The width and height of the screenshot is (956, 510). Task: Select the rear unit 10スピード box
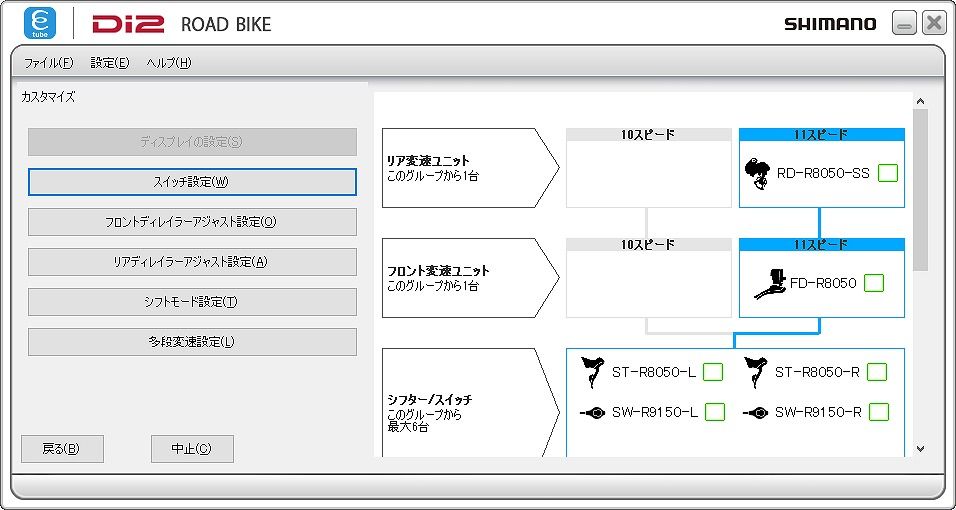tap(649, 168)
